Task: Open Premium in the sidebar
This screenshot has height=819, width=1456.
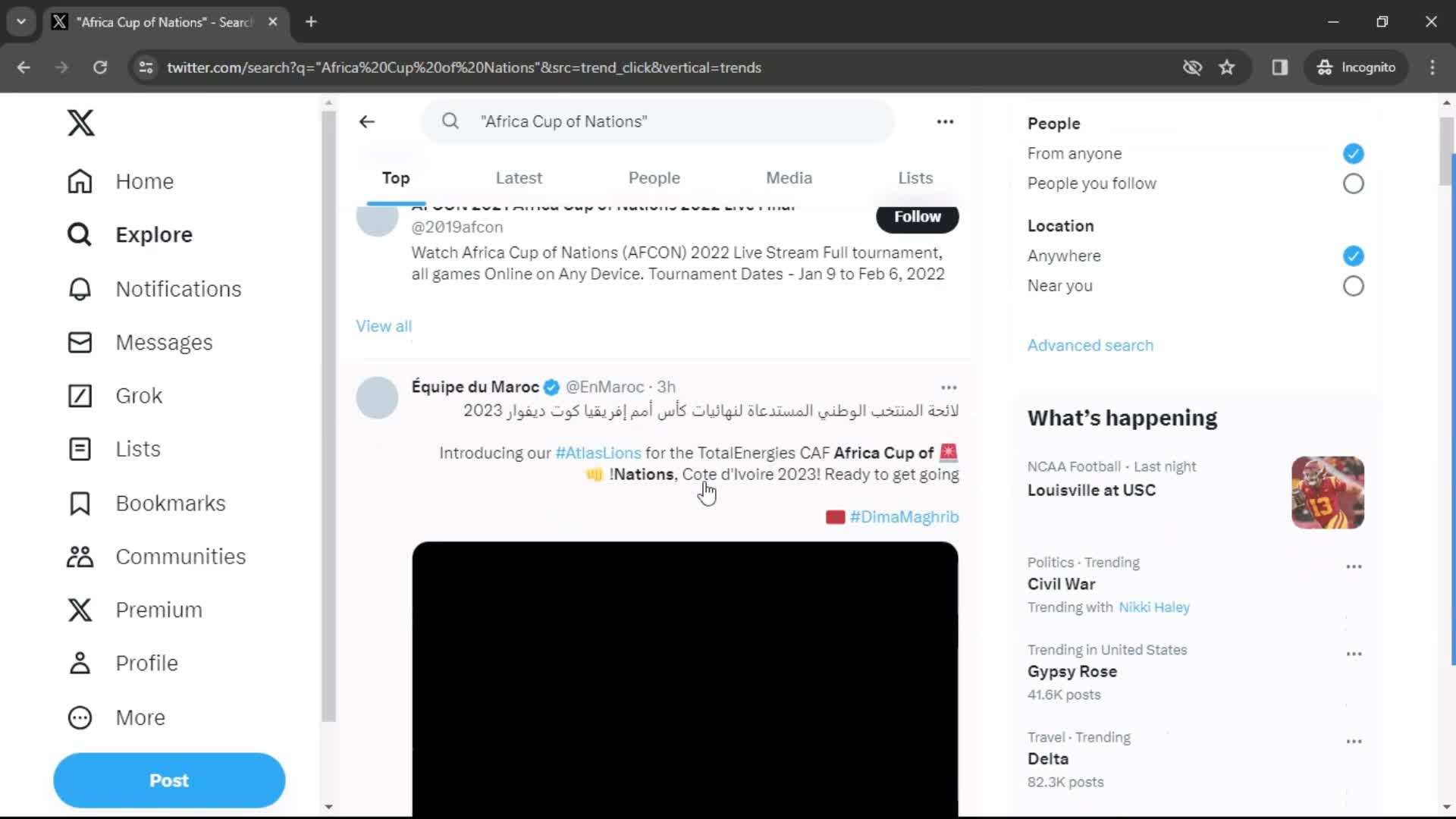Action: coord(134,610)
